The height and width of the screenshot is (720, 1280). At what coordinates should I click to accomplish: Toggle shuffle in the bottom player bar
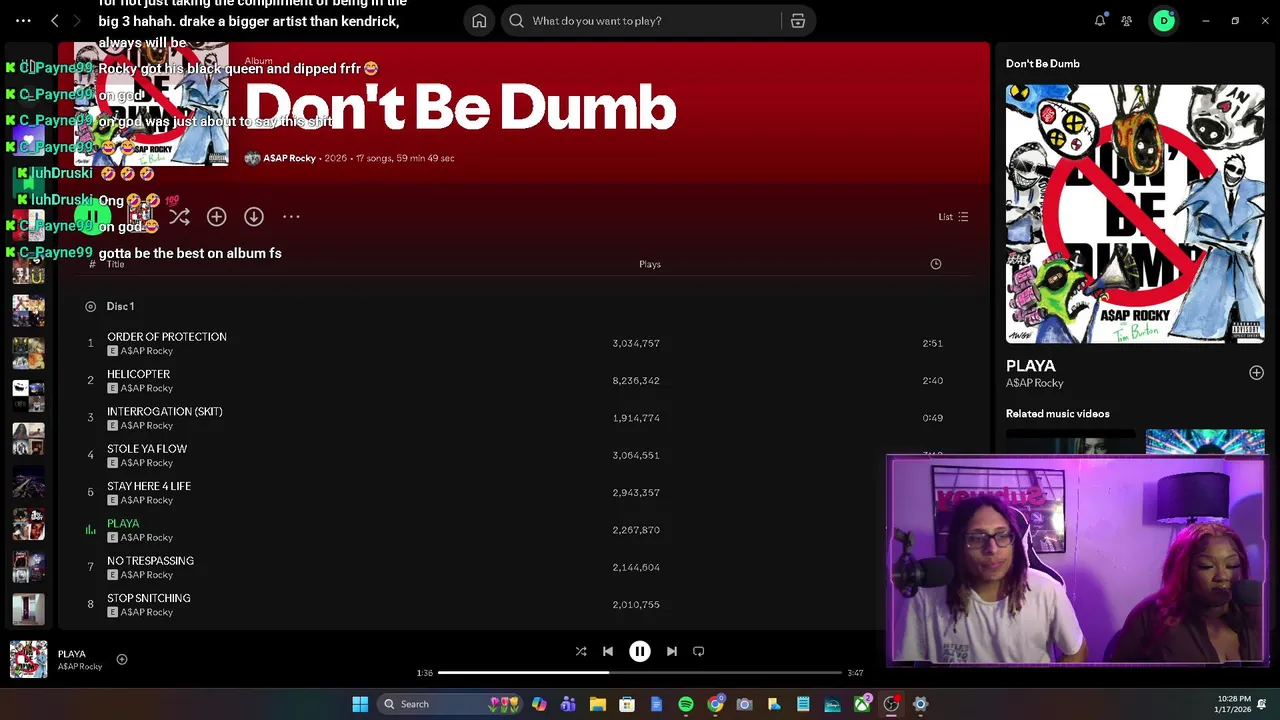(x=581, y=651)
